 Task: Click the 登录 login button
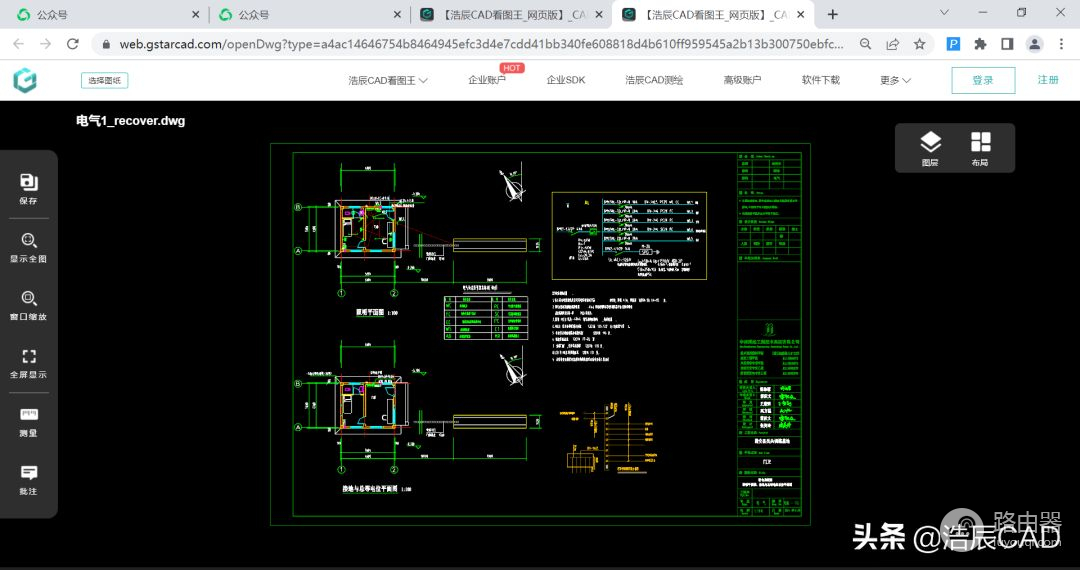pyautogui.click(x=982, y=80)
